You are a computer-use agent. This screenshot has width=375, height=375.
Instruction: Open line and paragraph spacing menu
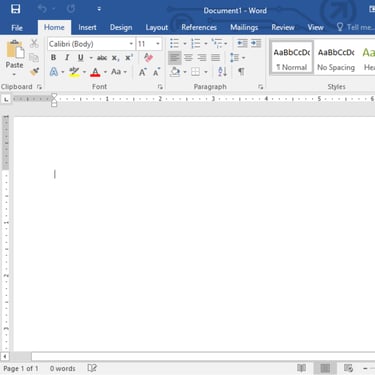pos(237,58)
